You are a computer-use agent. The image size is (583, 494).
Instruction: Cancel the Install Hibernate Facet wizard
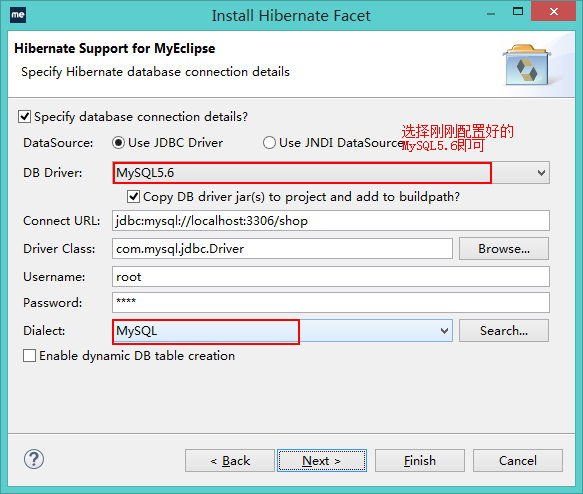[x=518, y=461]
